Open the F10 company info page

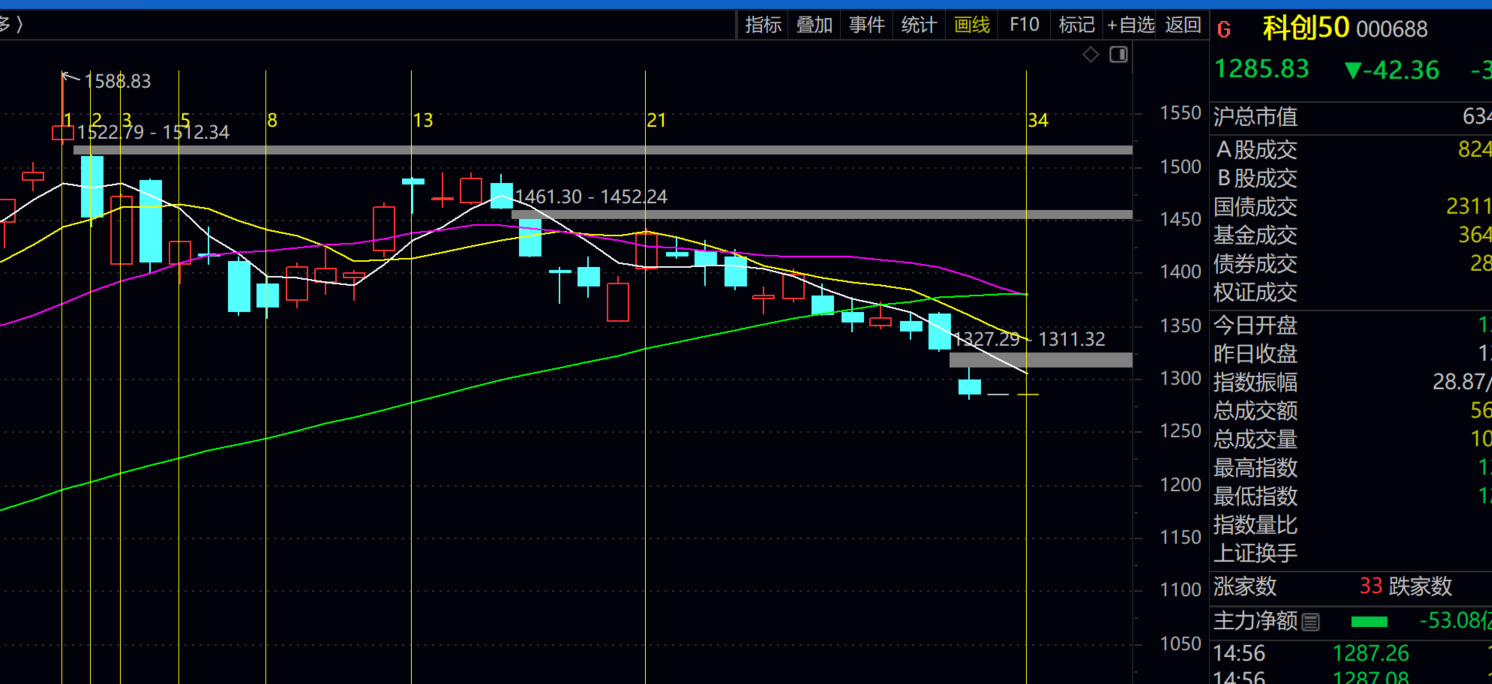pyautogui.click(x=1024, y=25)
